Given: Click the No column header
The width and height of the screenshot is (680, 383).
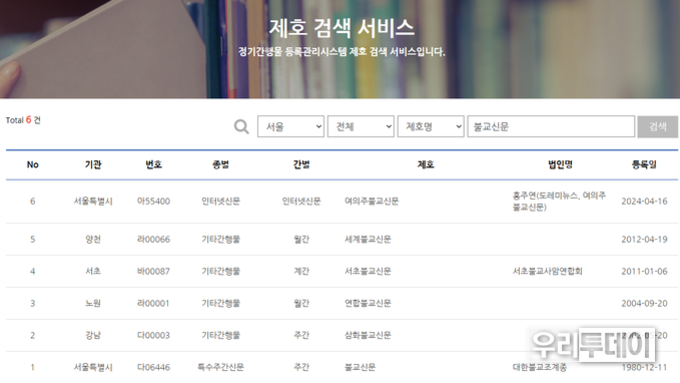Looking at the screenshot, I should click(x=33, y=164).
